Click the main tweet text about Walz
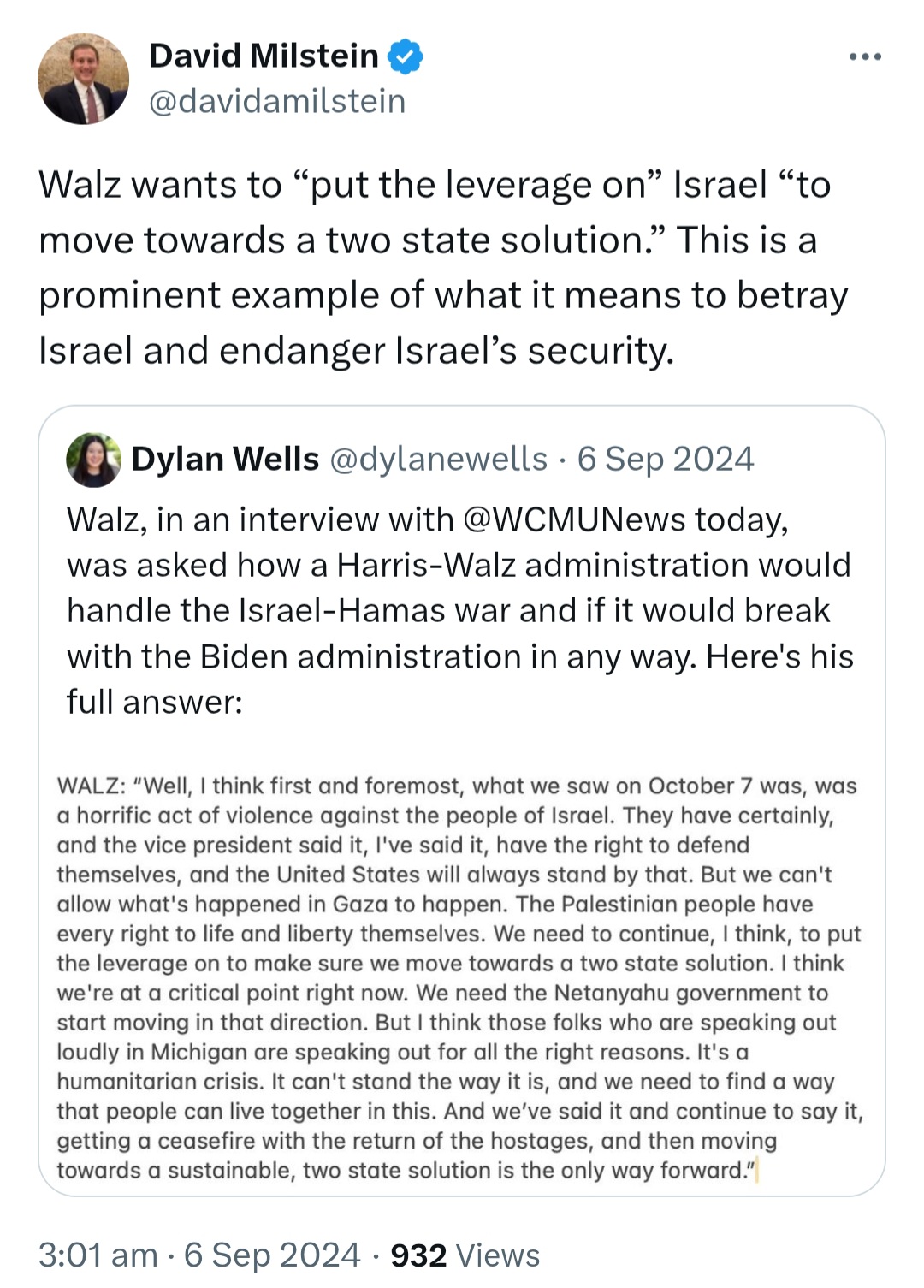The height and width of the screenshot is (1288, 924). tap(443, 268)
